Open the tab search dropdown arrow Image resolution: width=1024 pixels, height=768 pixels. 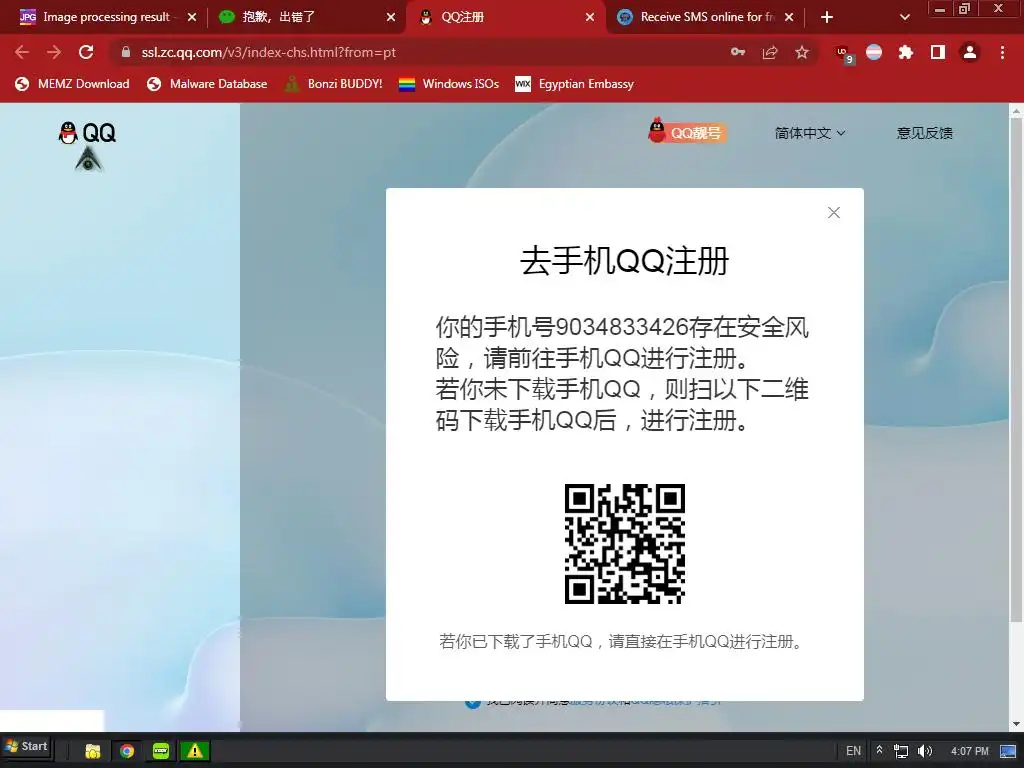click(904, 18)
